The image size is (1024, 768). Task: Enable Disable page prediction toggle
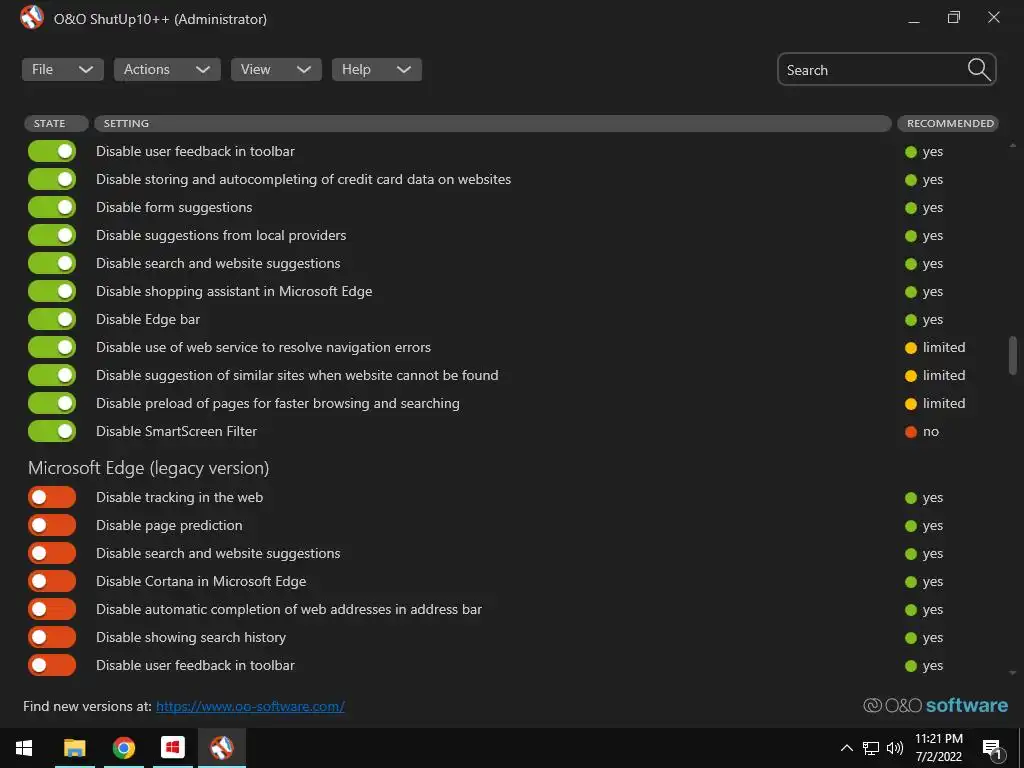[52, 525]
